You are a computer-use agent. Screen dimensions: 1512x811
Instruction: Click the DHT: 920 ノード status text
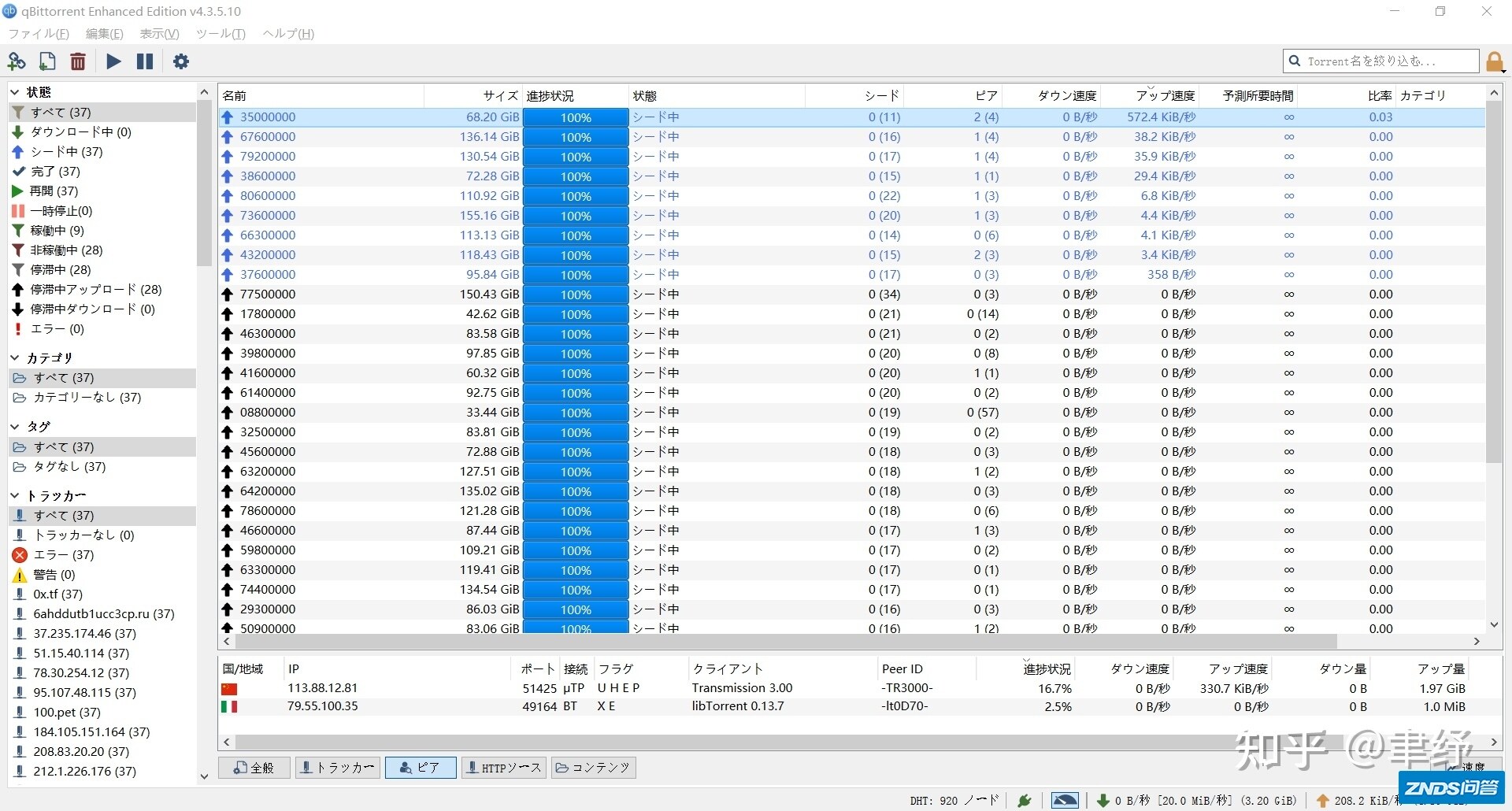click(954, 801)
